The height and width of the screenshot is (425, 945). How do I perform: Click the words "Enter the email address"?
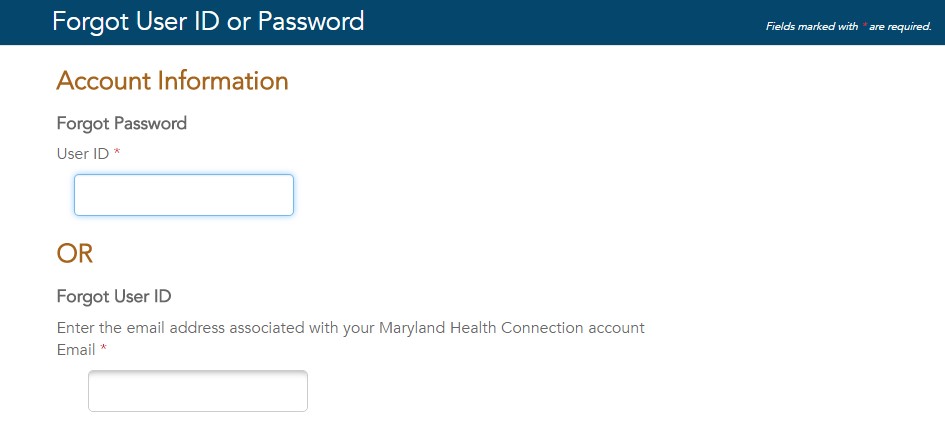click(x=142, y=328)
